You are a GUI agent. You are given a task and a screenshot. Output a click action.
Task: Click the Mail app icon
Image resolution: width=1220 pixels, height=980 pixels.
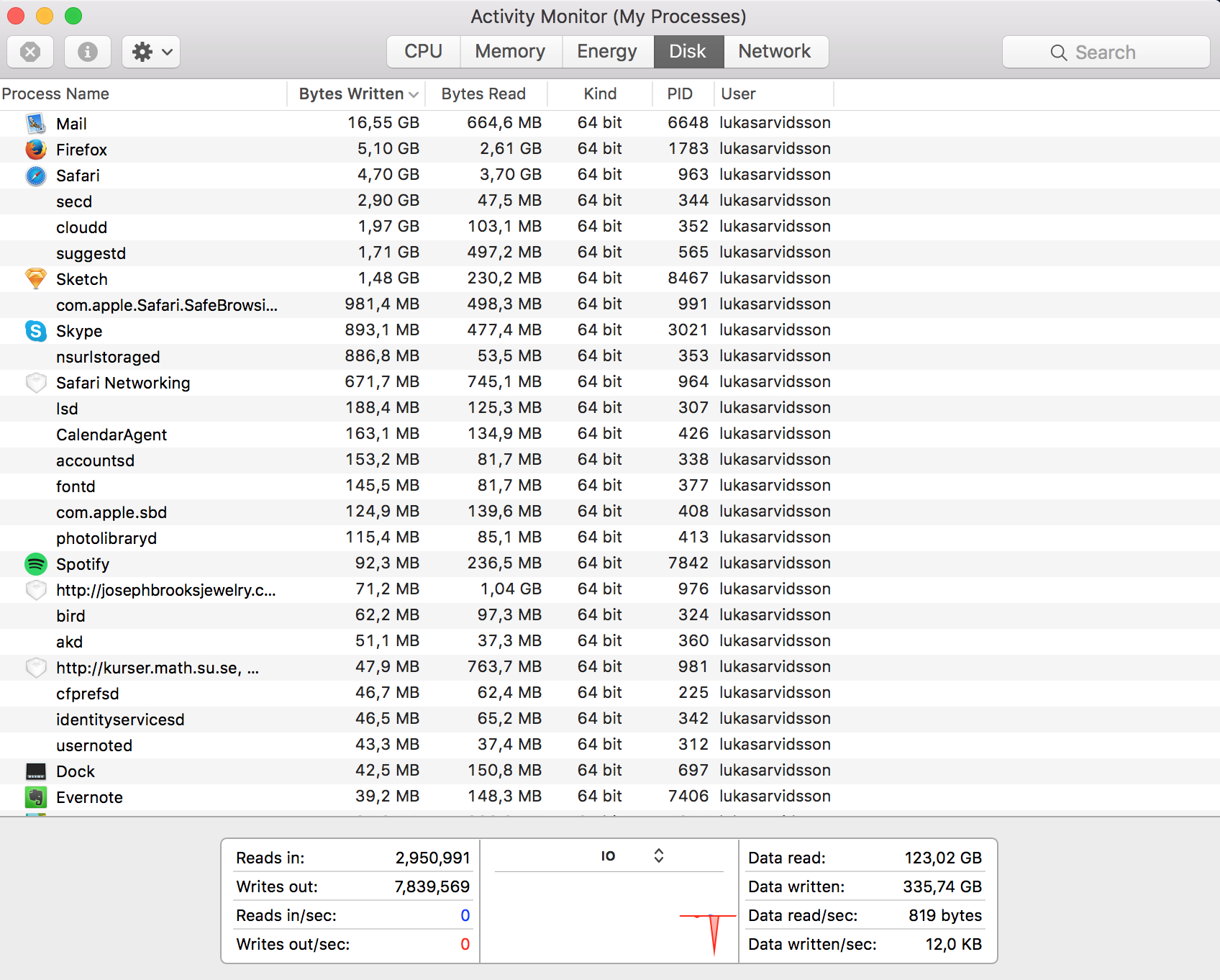pos(36,123)
